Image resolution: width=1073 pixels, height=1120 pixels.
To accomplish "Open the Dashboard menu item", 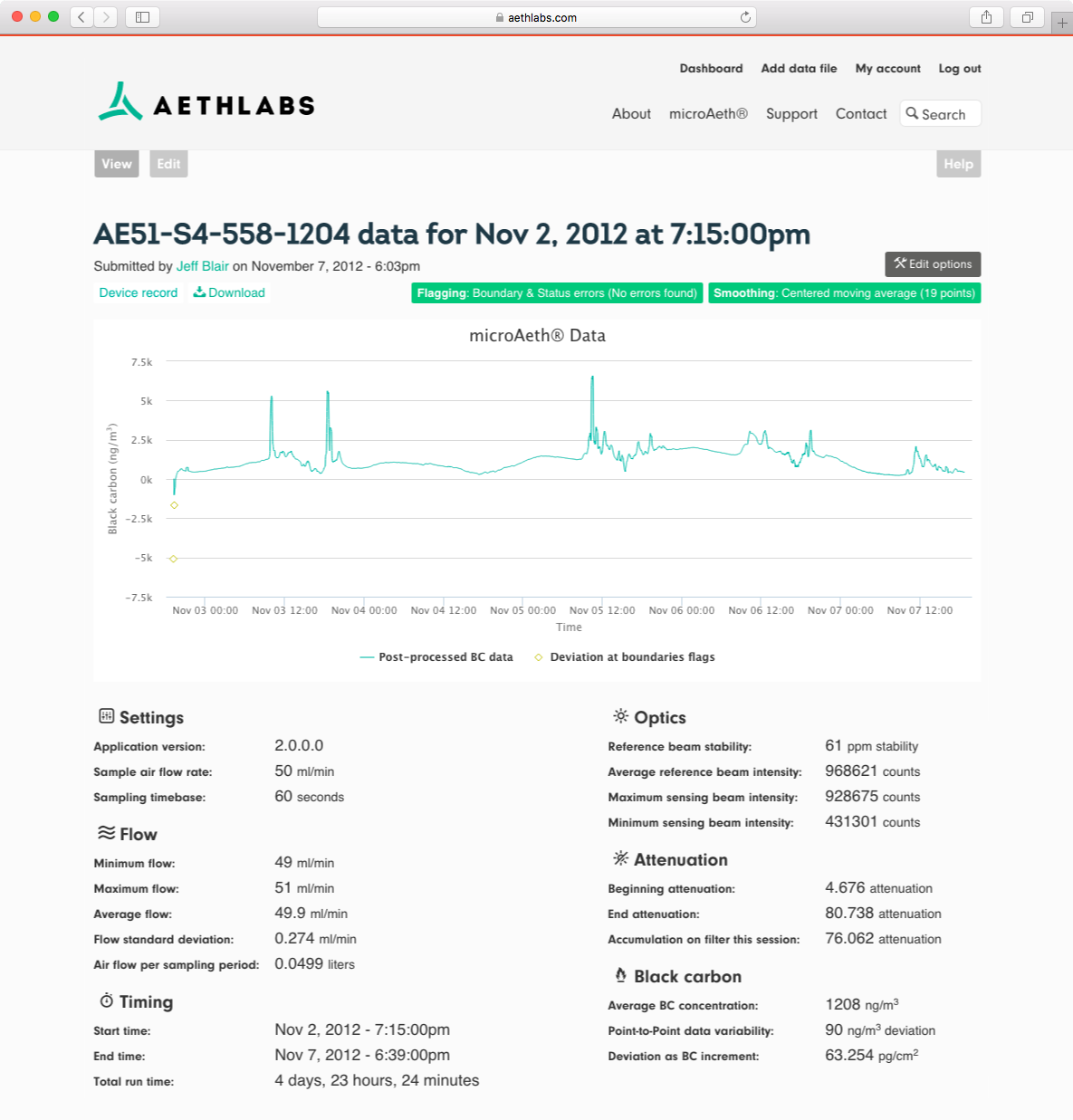I will (x=711, y=68).
